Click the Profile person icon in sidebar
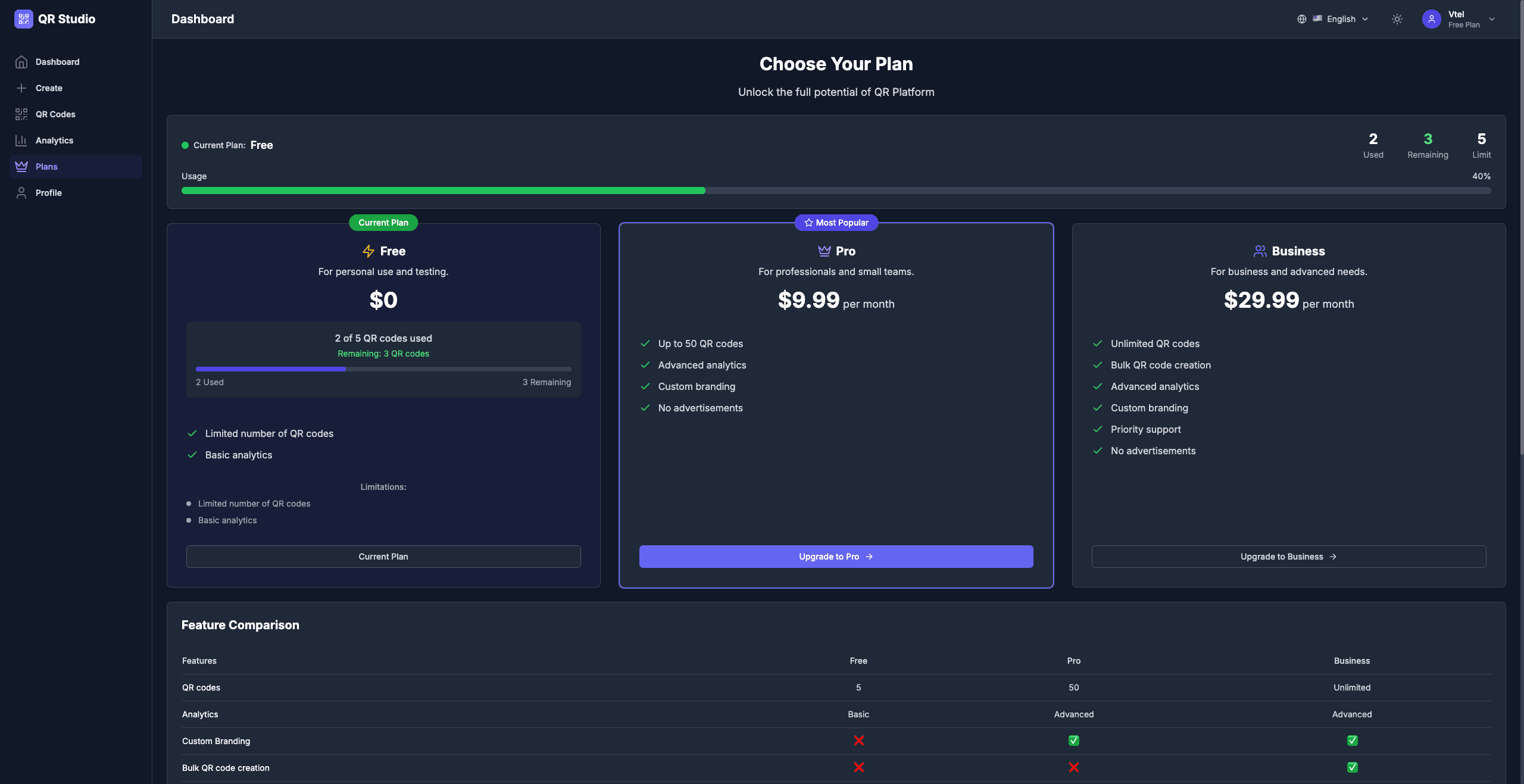Viewport: 1524px width, 784px height. (x=21, y=193)
